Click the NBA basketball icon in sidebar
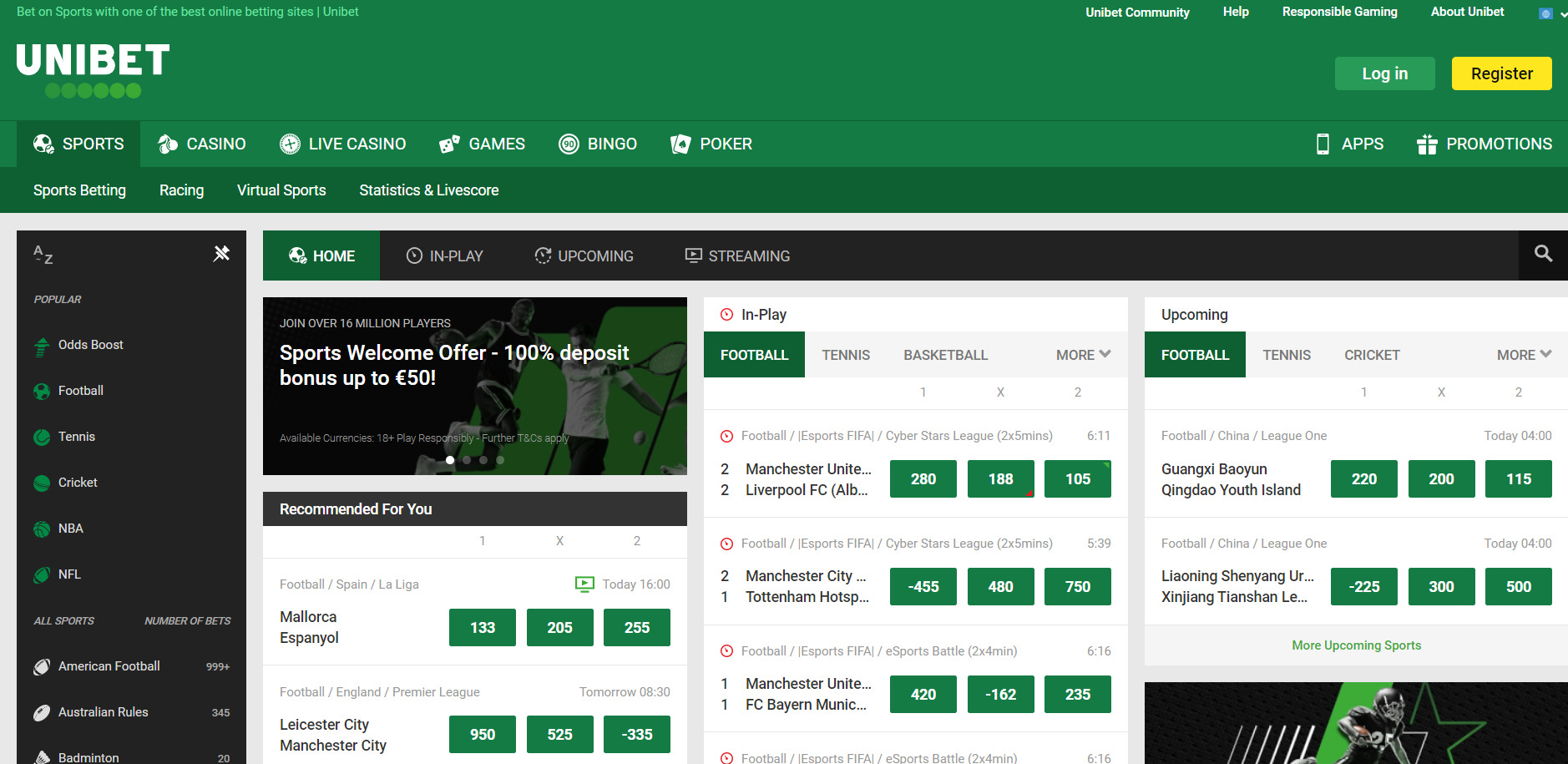 click(x=42, y=529)
